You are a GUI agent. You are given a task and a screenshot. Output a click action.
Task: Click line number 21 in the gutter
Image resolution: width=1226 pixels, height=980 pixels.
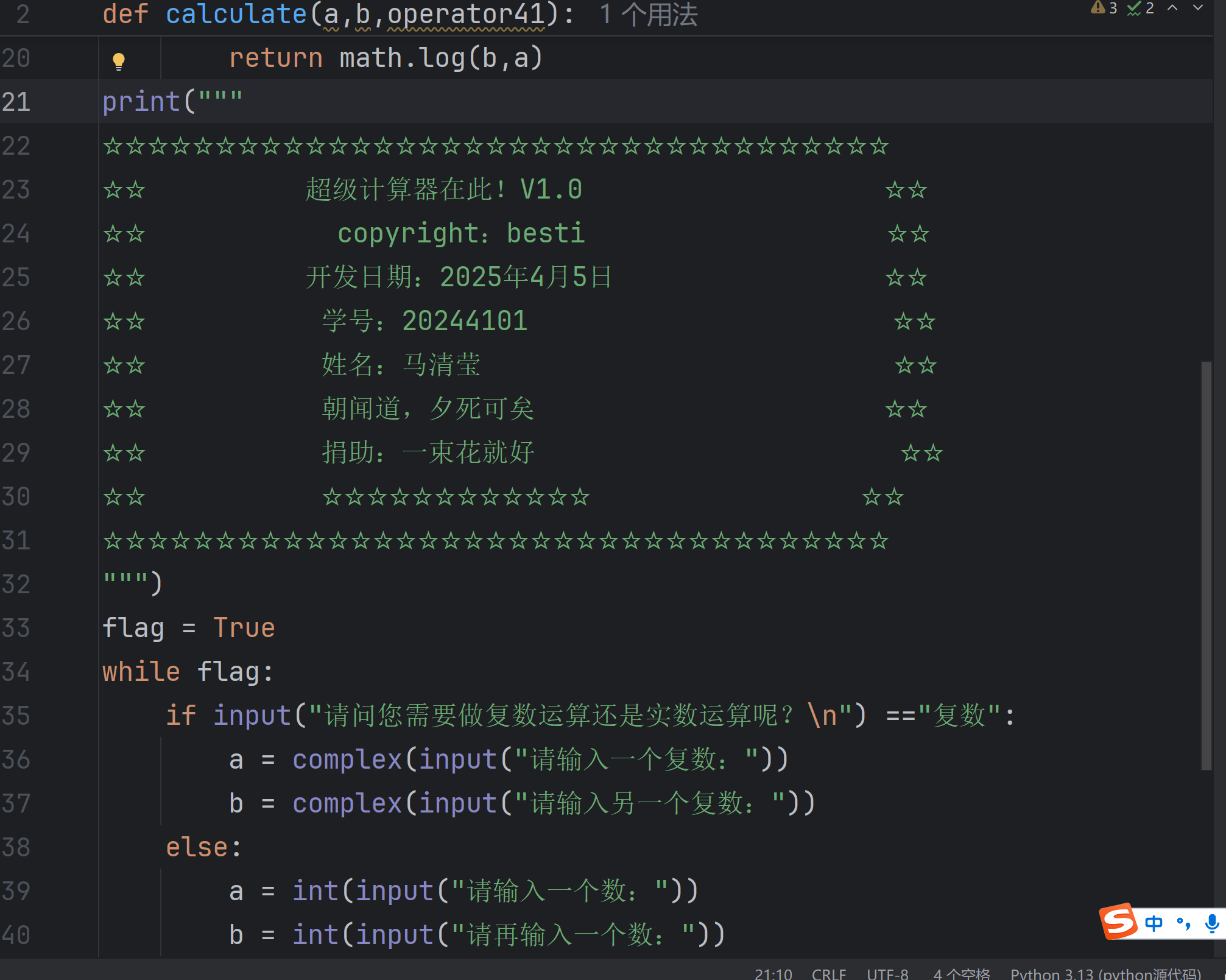point(16,102)
